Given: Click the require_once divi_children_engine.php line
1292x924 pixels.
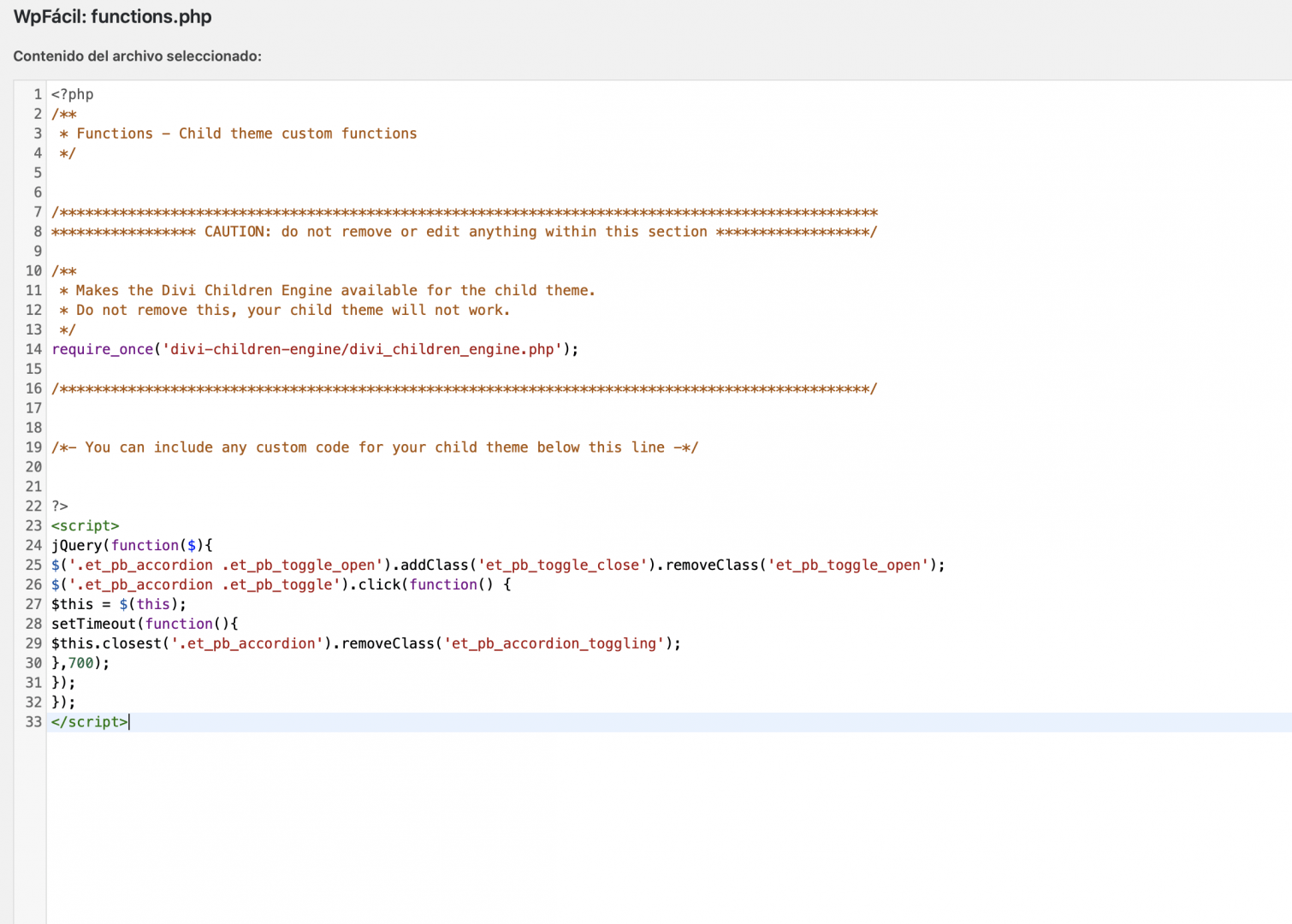Looking at the screenshot, I should tap(315, 349).
